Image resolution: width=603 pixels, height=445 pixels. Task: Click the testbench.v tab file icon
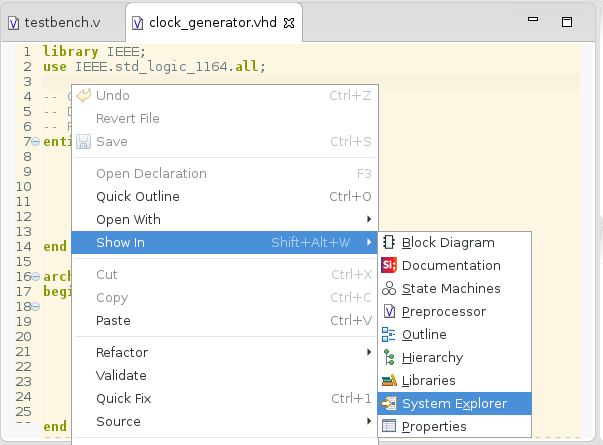point(14,23)
